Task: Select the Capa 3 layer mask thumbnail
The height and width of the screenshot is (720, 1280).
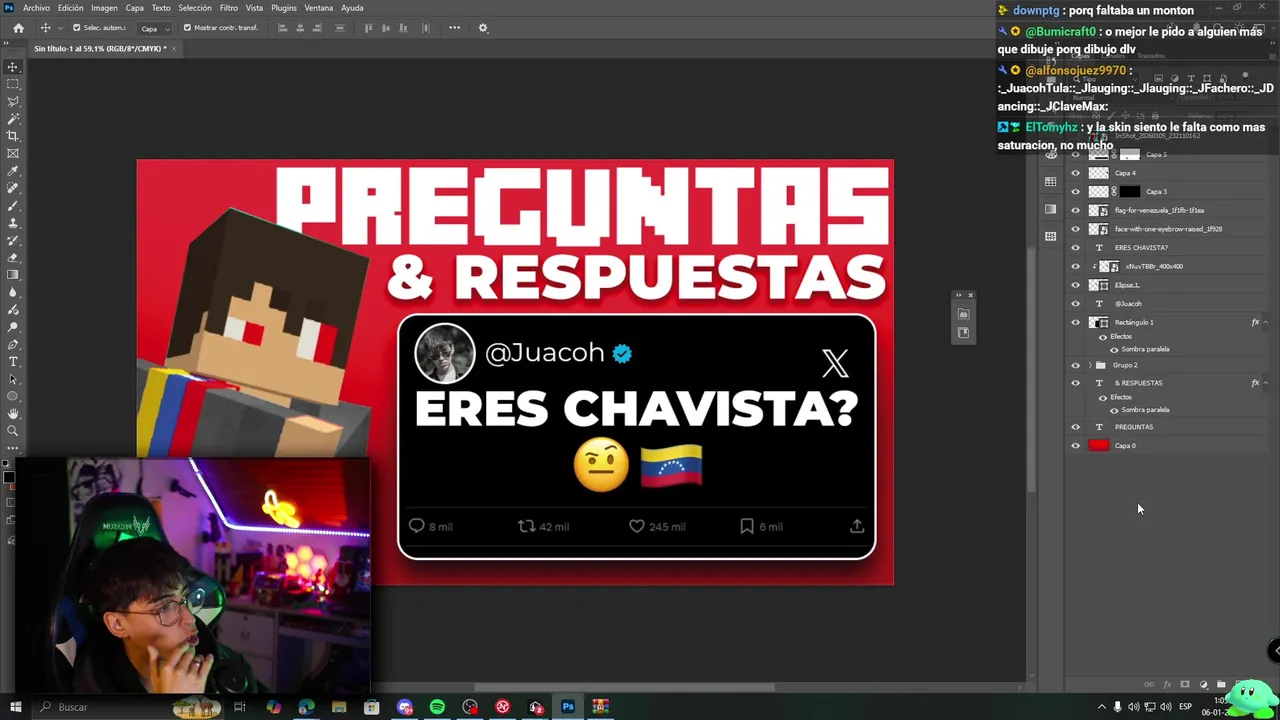Action: pos(1129,192)
